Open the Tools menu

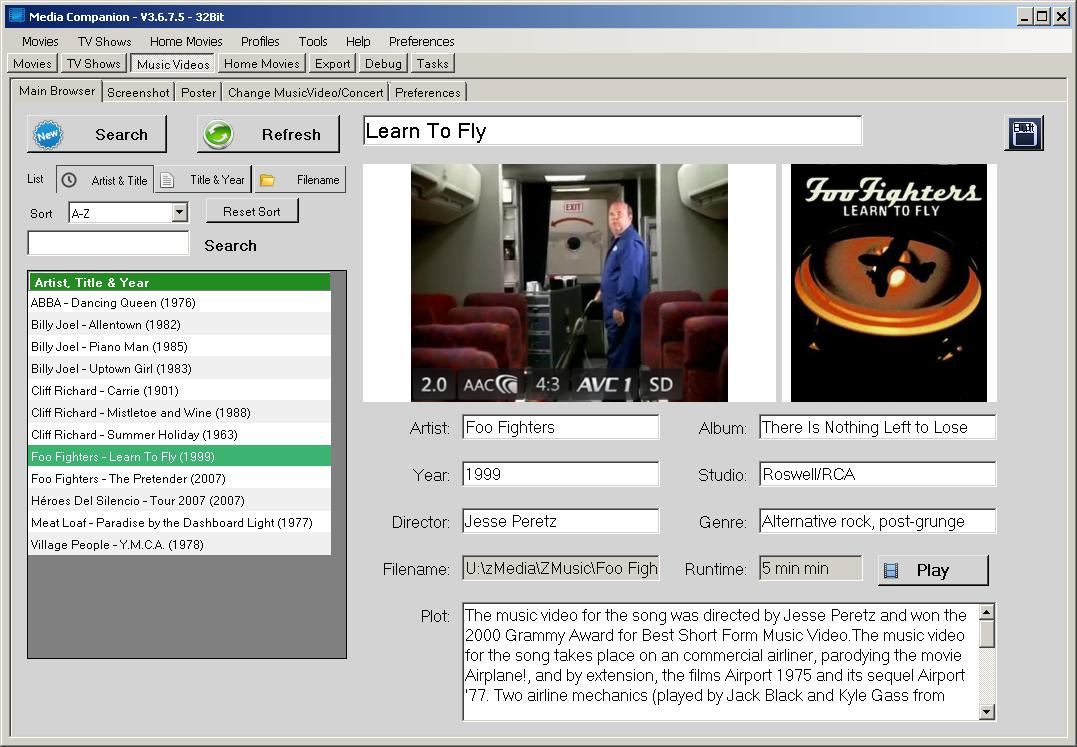pos(313,41)
